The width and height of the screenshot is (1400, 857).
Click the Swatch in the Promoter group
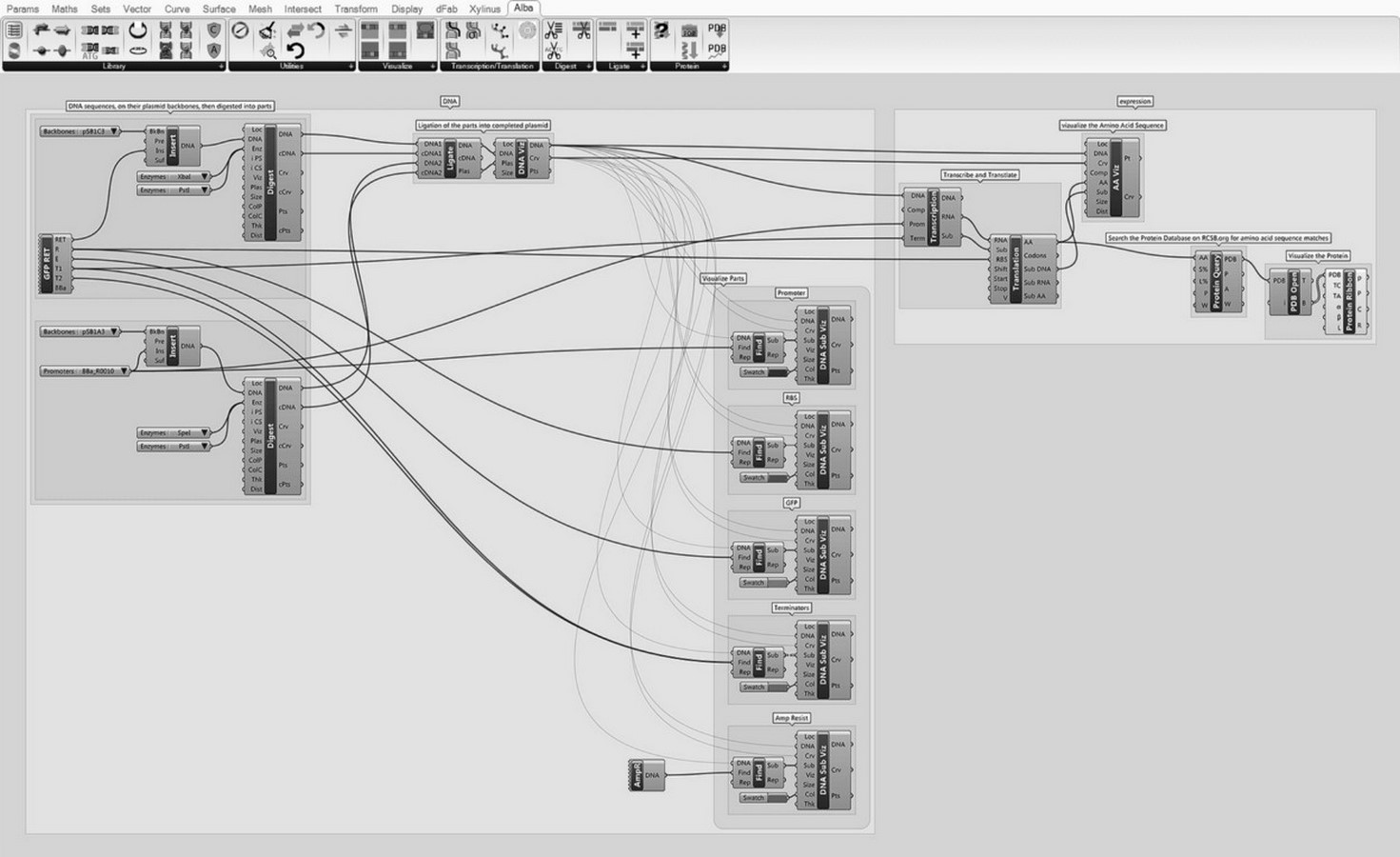coord(764,372)
